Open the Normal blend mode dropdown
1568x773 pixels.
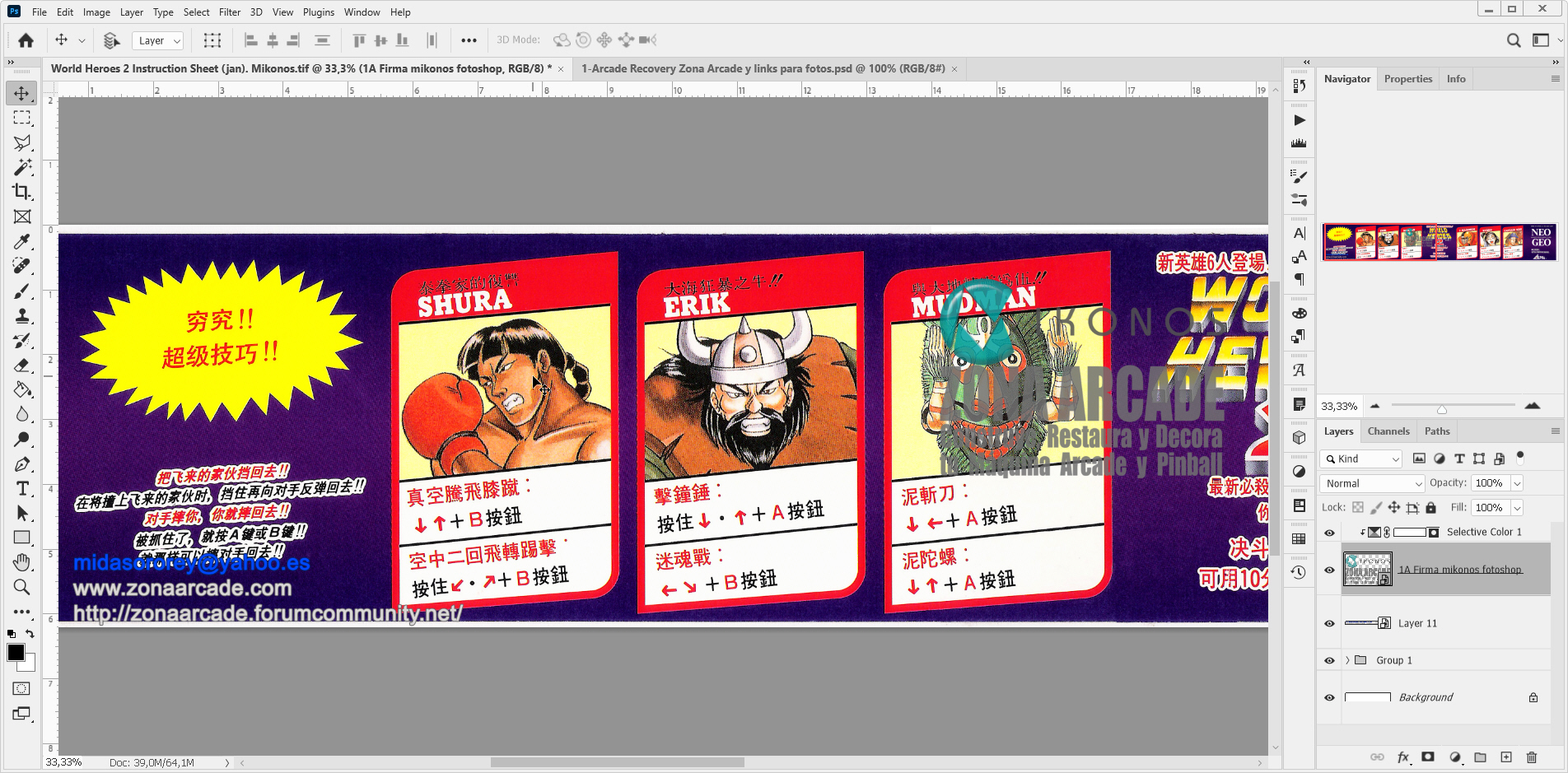(x=1371, y=483)
